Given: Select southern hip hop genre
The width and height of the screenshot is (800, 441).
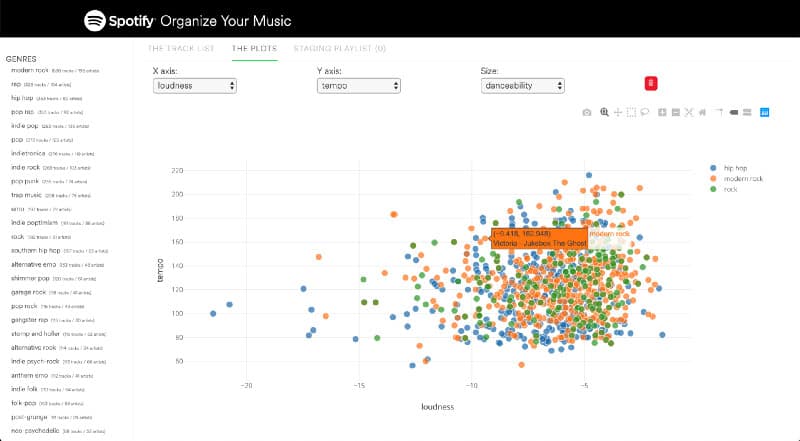Looking at the screenshot, I should pos(35,250).
